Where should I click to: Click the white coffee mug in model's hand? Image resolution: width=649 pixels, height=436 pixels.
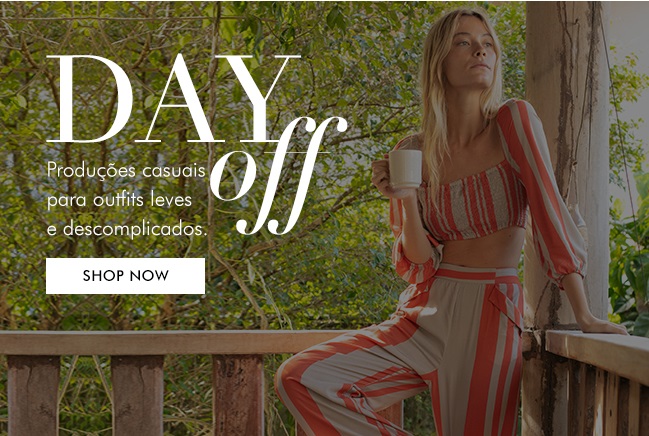404,169
